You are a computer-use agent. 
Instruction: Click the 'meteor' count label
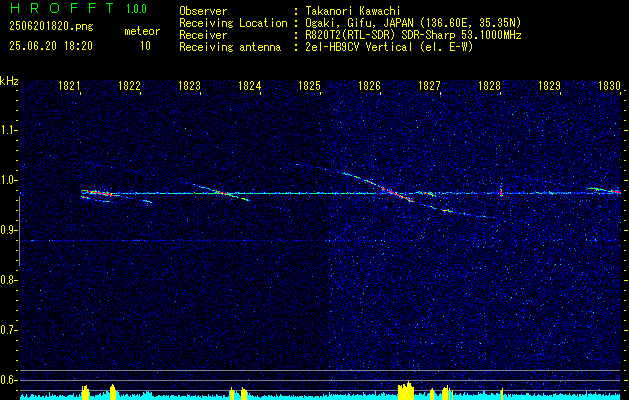coord(142,31)
